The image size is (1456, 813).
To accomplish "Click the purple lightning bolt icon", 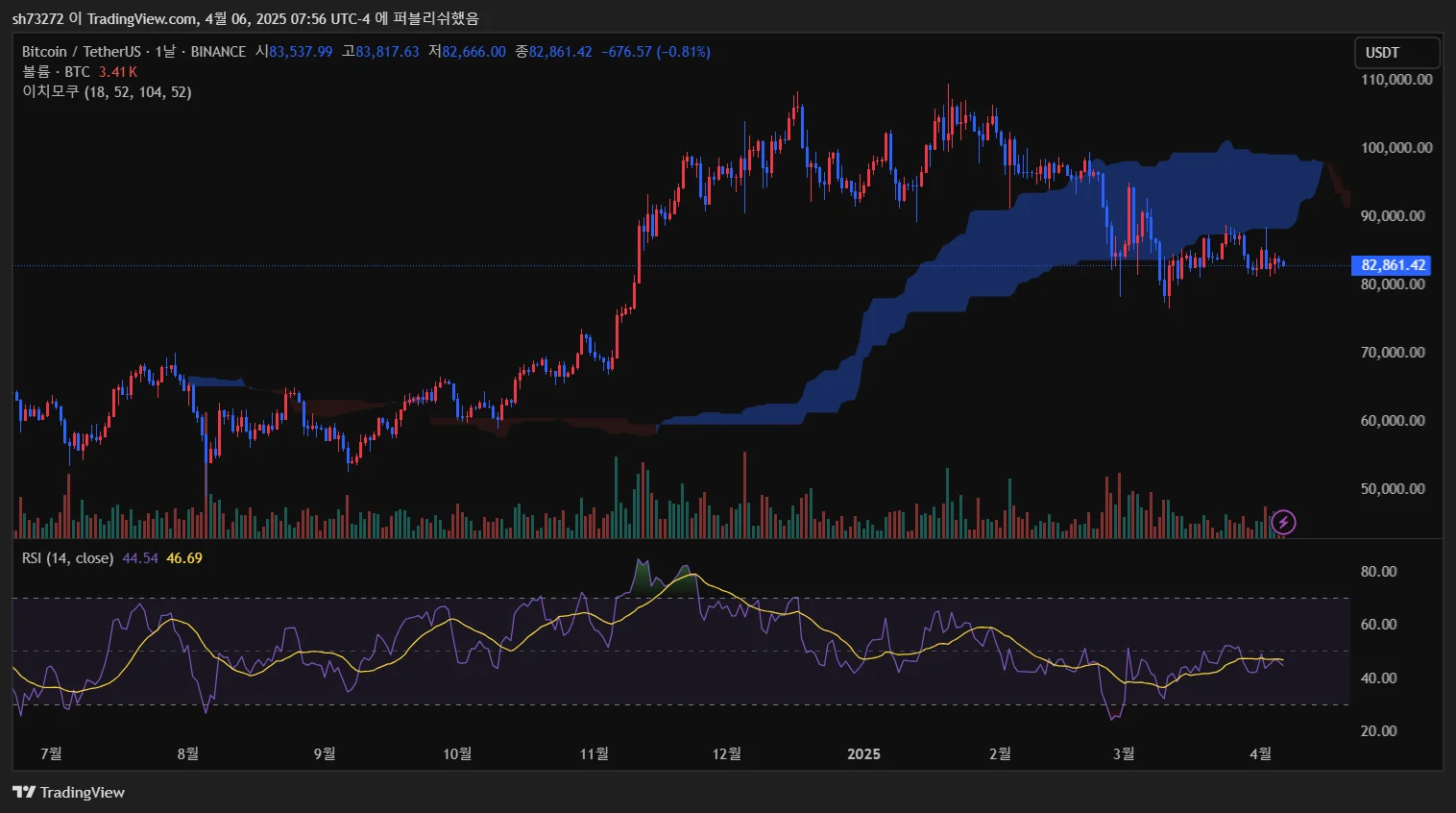I will click(x=1283, y=523).
